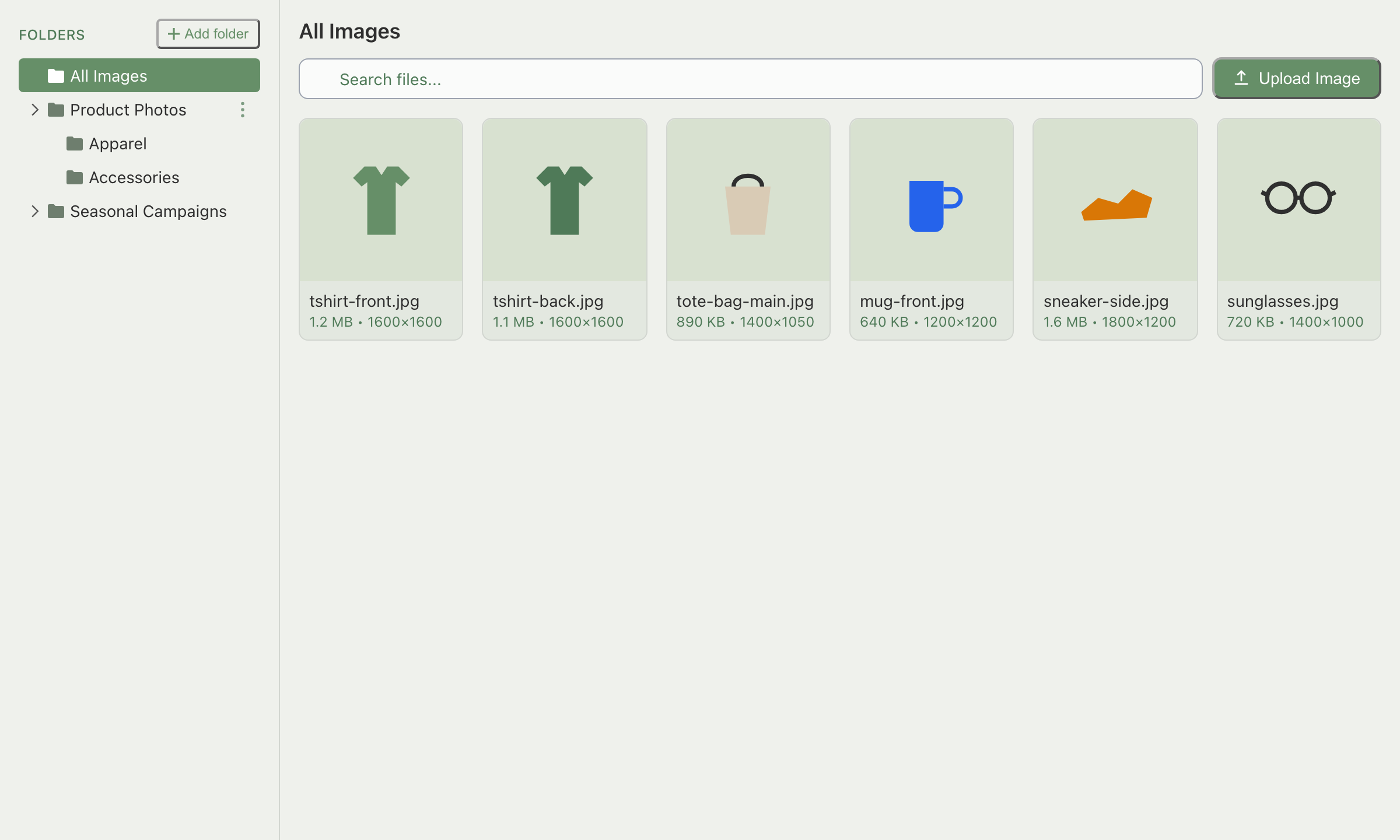This screenshot has width=1400, height=840.
Task: Click the 1.1 MB • 1600×1600 details text
Action: click(558, 322)
